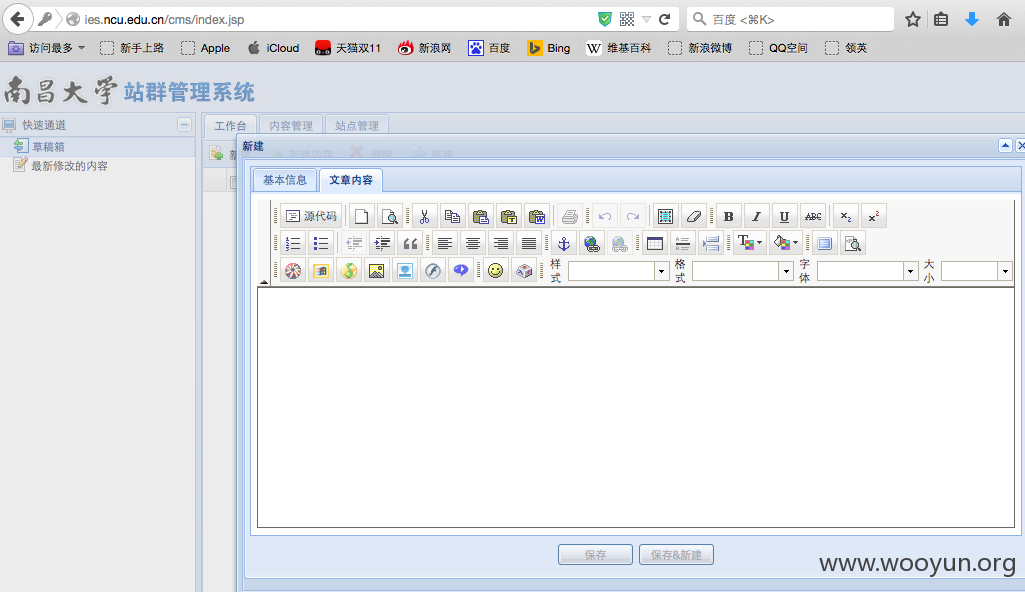
Task: Click the 保存 button
Action: click(595, 555)
